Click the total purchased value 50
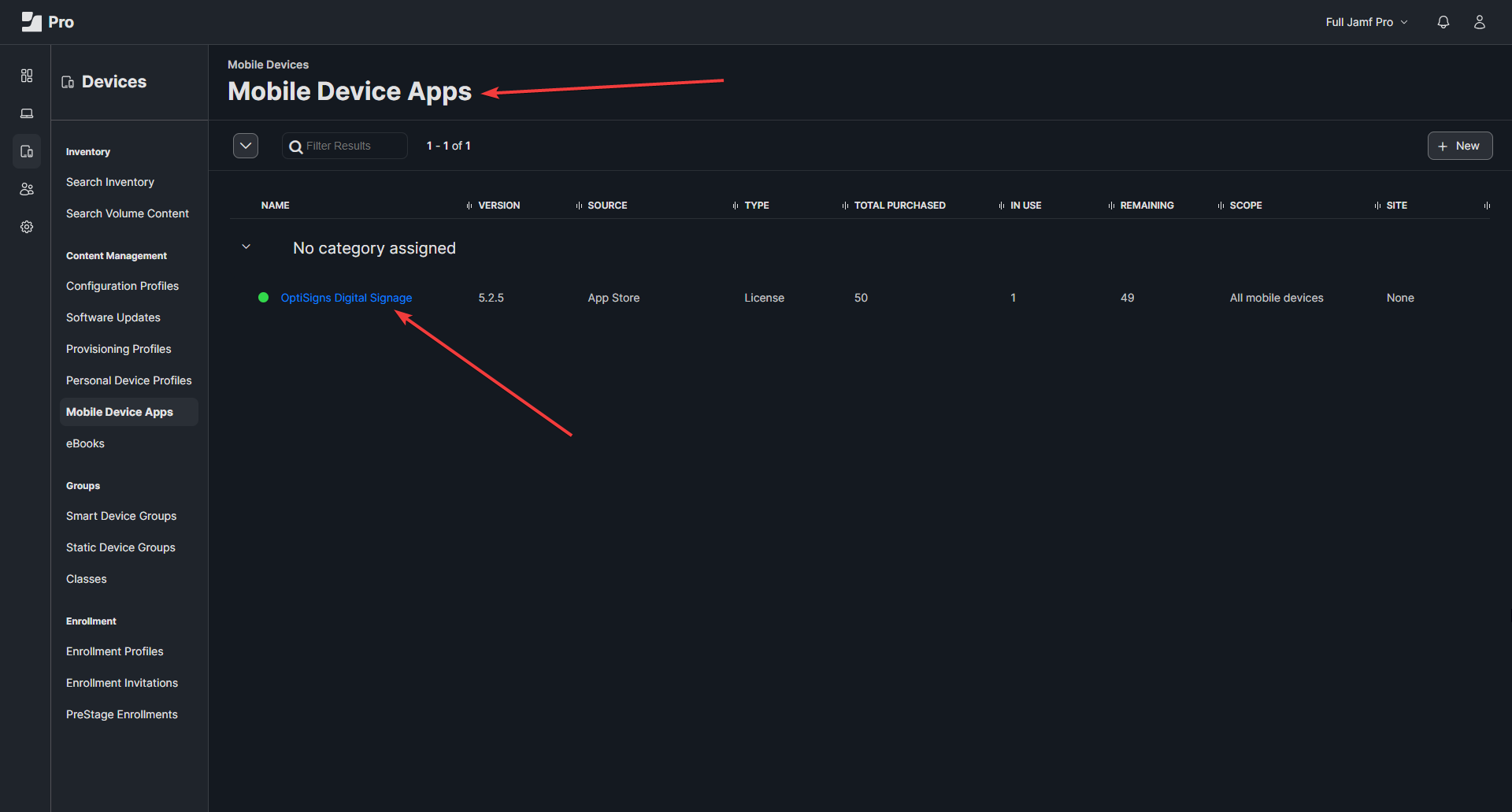 click(861, 298)
